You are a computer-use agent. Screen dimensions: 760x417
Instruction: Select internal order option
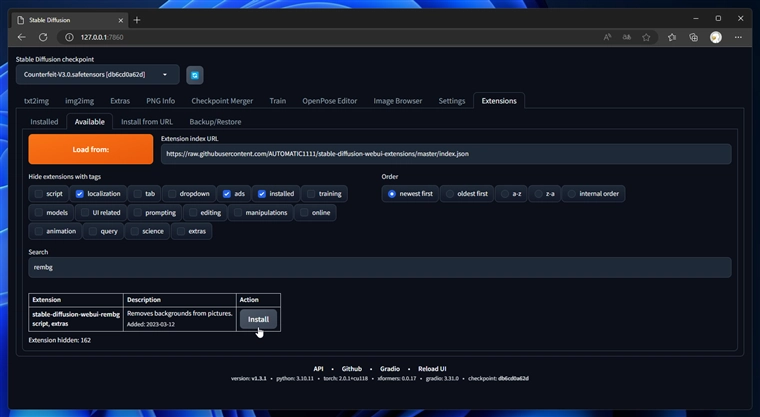click(571, 194)
